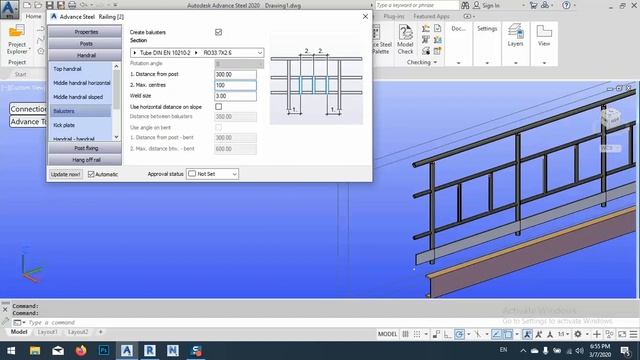The image size is (640, 360).
Task: Click the Save As icon in quick access toolbar
Action: click(x=60, y=5)
